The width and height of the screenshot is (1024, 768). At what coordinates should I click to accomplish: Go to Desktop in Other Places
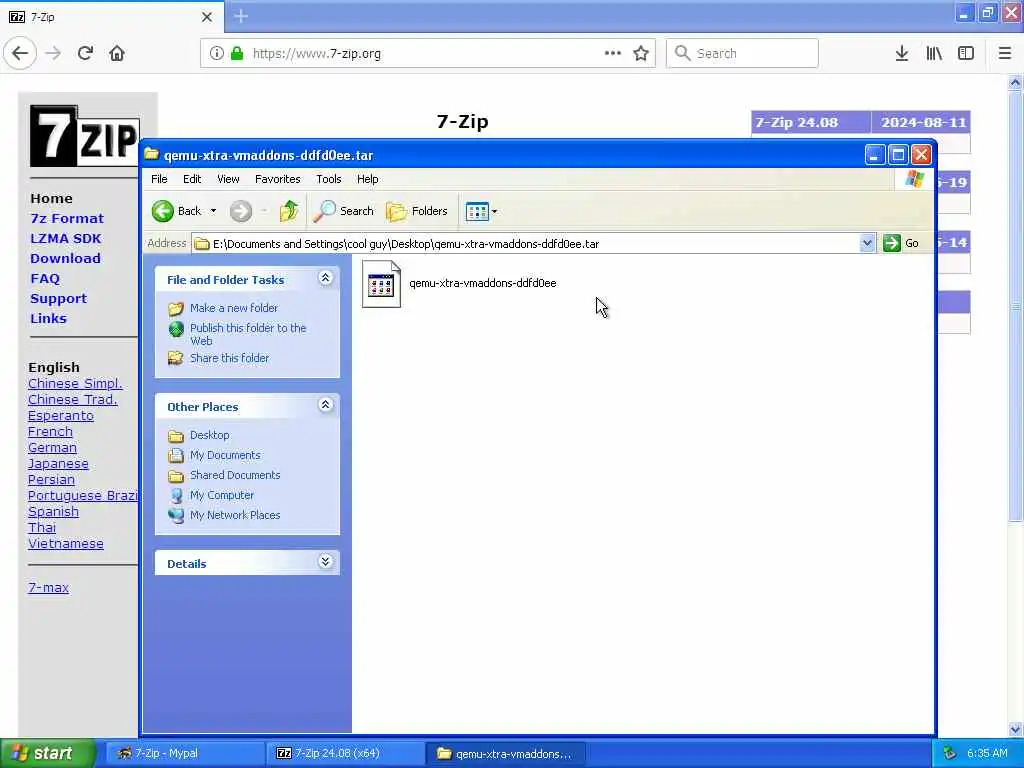click(x=210, y=436)
